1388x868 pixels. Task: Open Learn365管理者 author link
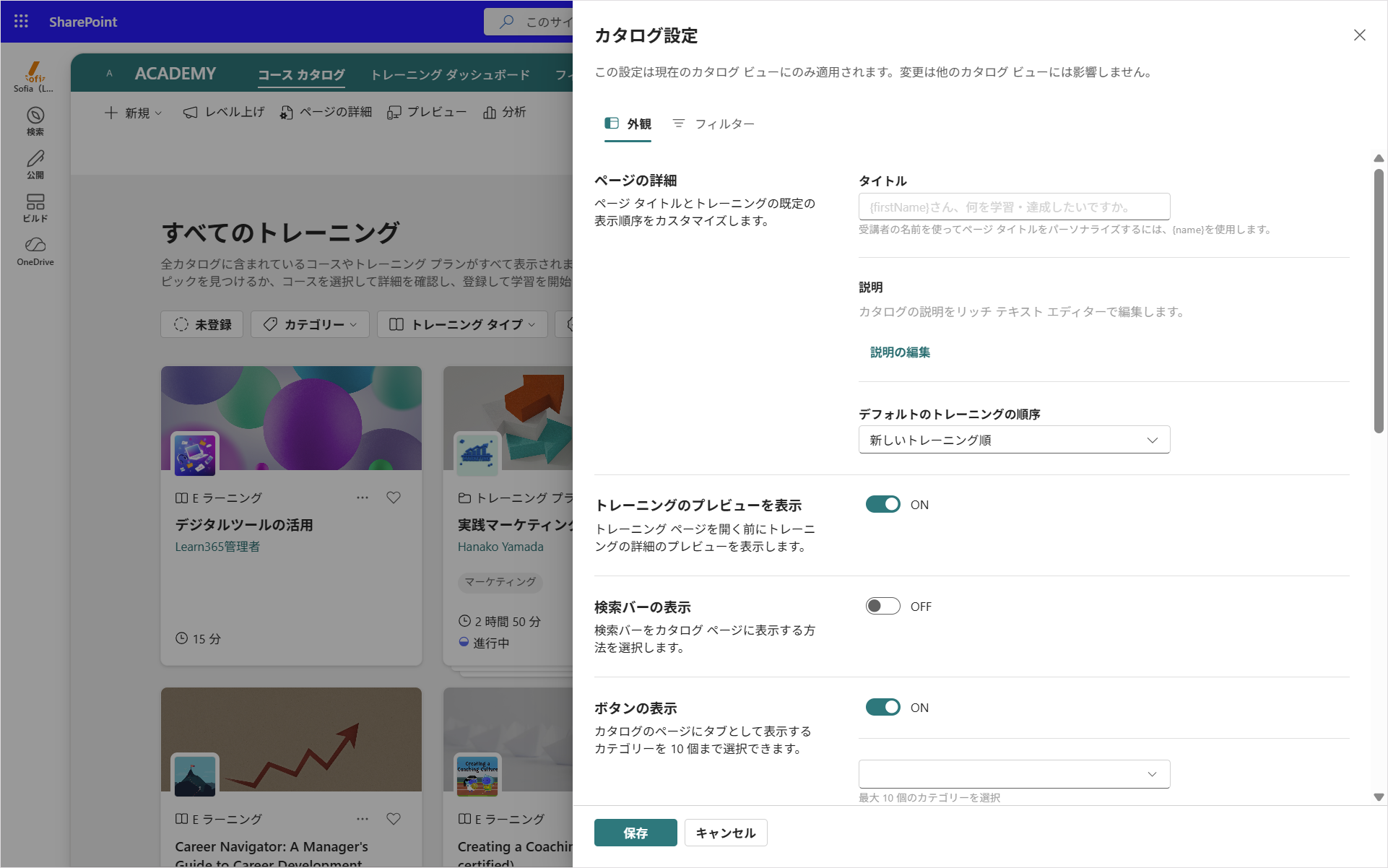click(x=217, y=547)
